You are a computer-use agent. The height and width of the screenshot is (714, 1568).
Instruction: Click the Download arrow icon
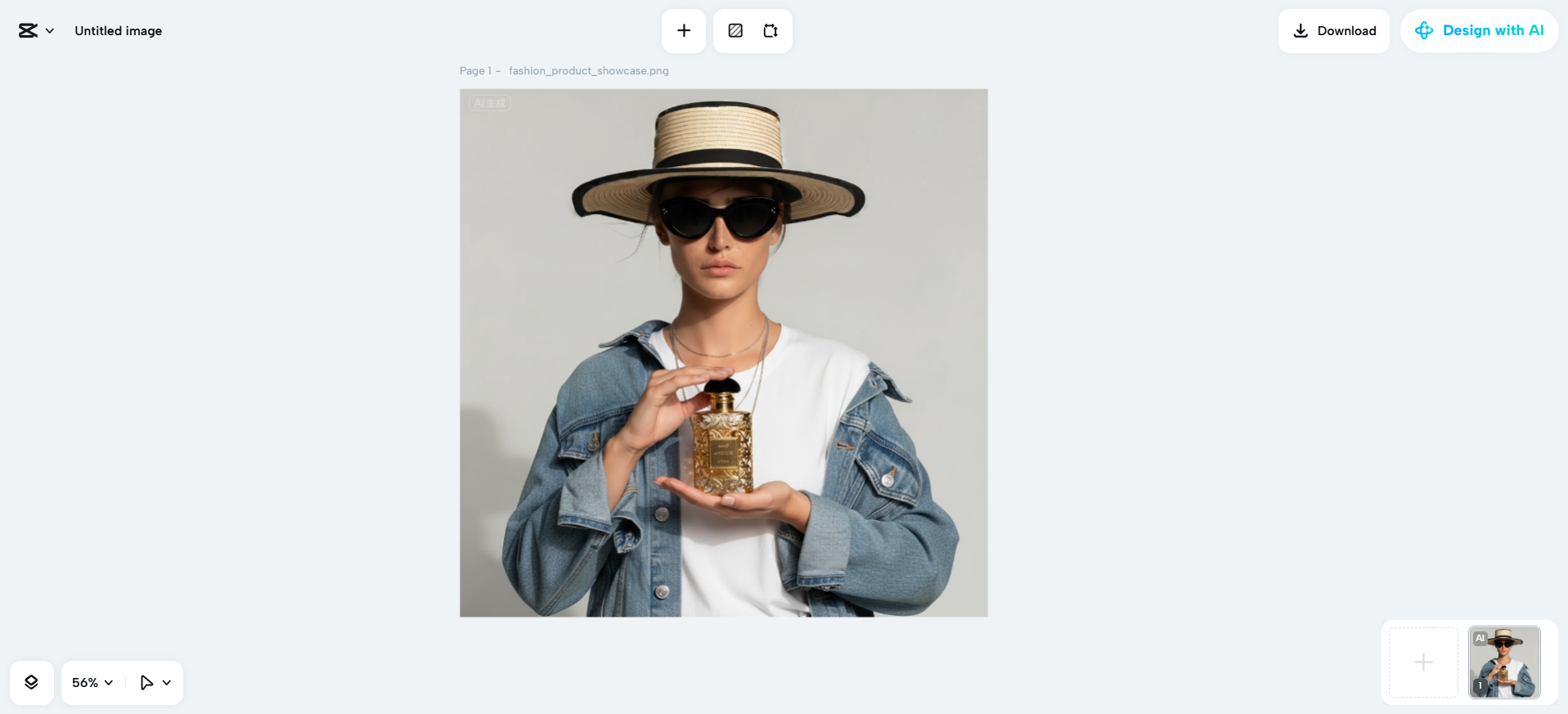[x=1301, y=31]
